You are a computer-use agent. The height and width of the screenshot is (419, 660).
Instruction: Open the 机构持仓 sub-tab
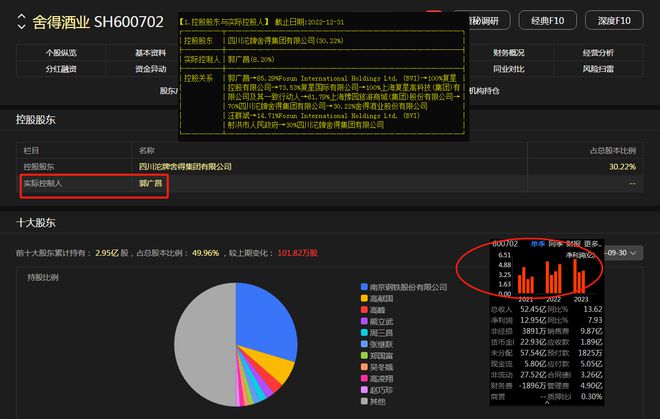pos(484,91)
